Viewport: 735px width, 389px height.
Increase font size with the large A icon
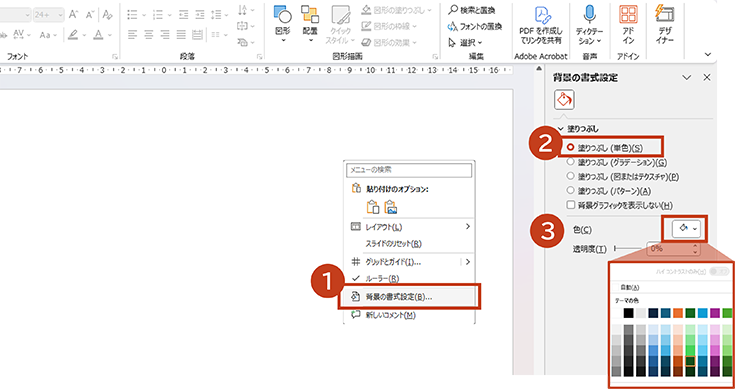point(73,15)
